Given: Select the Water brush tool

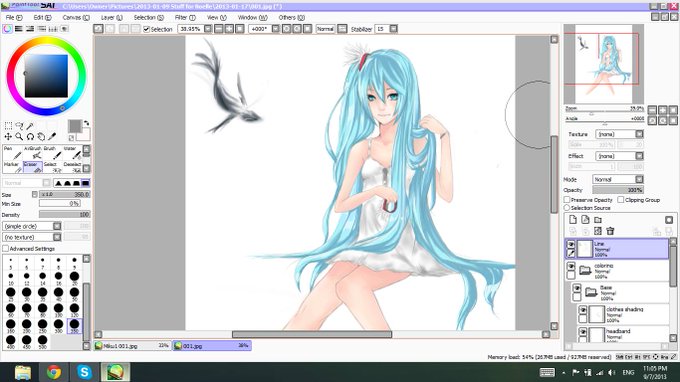Looking at the screenshot, I should [72, 153].
